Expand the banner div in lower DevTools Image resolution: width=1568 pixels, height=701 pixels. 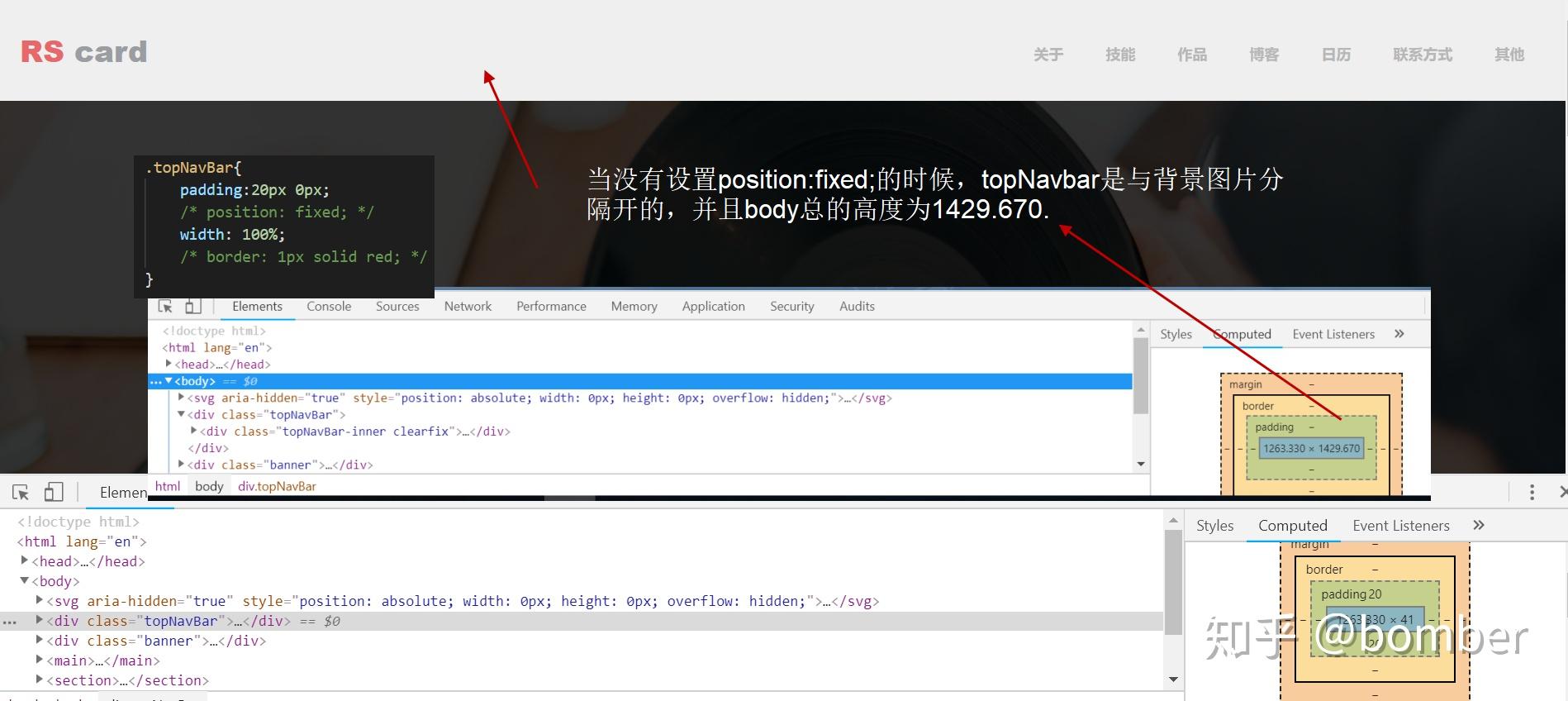click(40, 640)
